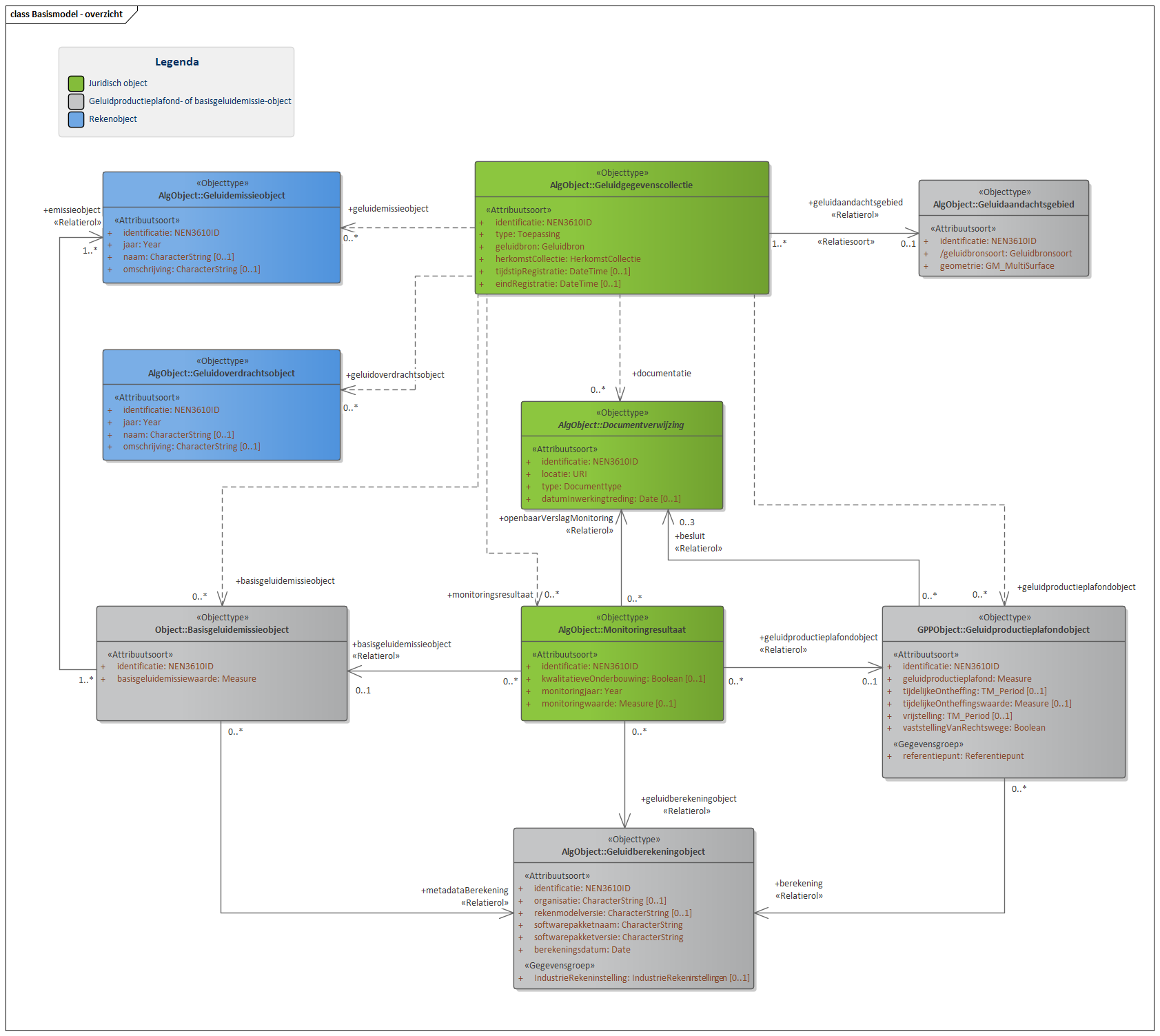Click attribute 'monitoringwaarde: Measure [0..1]'
The width and height of the screenshot is (1160, 1036).
coord(609,704)
